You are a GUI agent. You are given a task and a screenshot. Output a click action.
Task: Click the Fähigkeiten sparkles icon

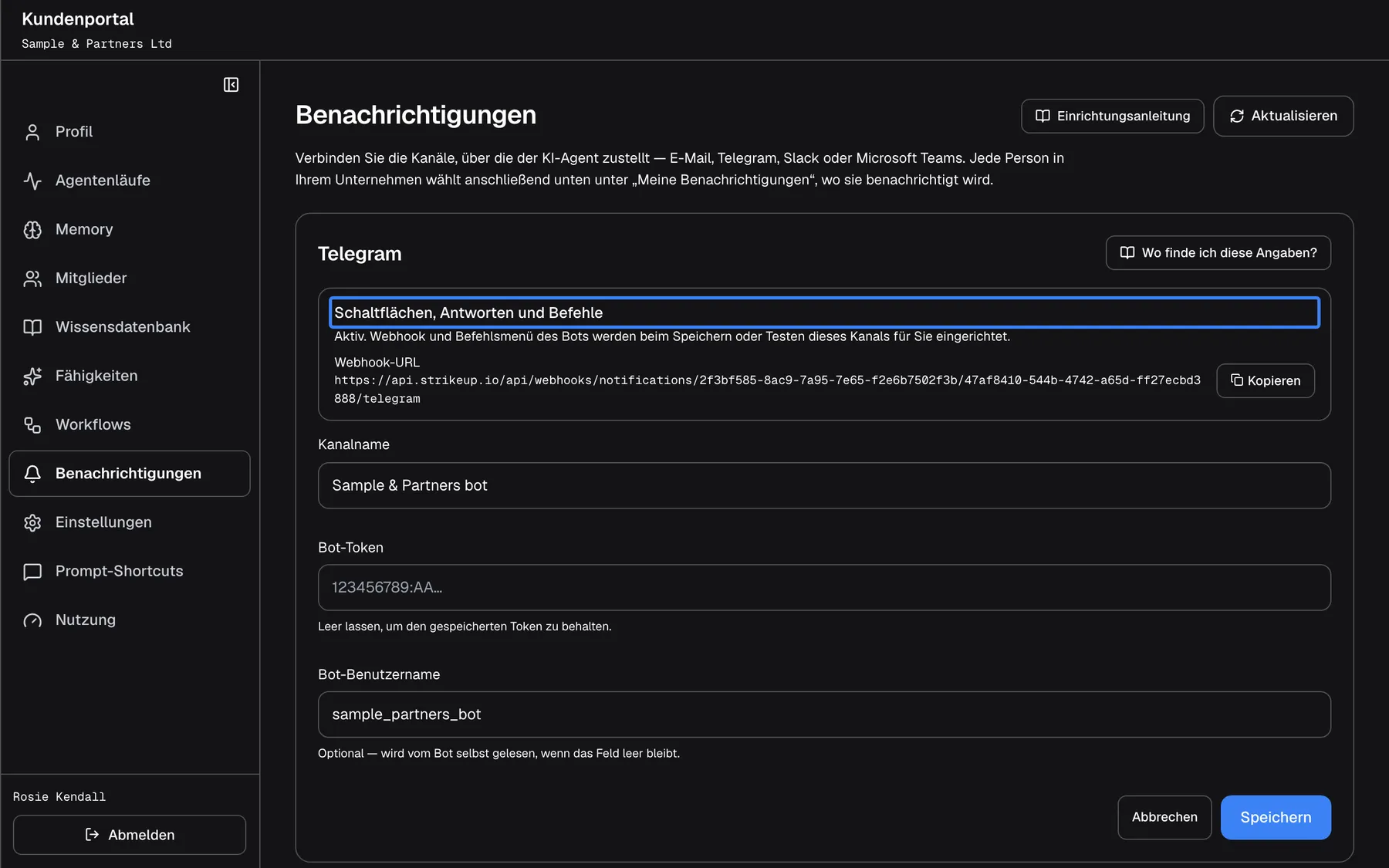point(32,376)
